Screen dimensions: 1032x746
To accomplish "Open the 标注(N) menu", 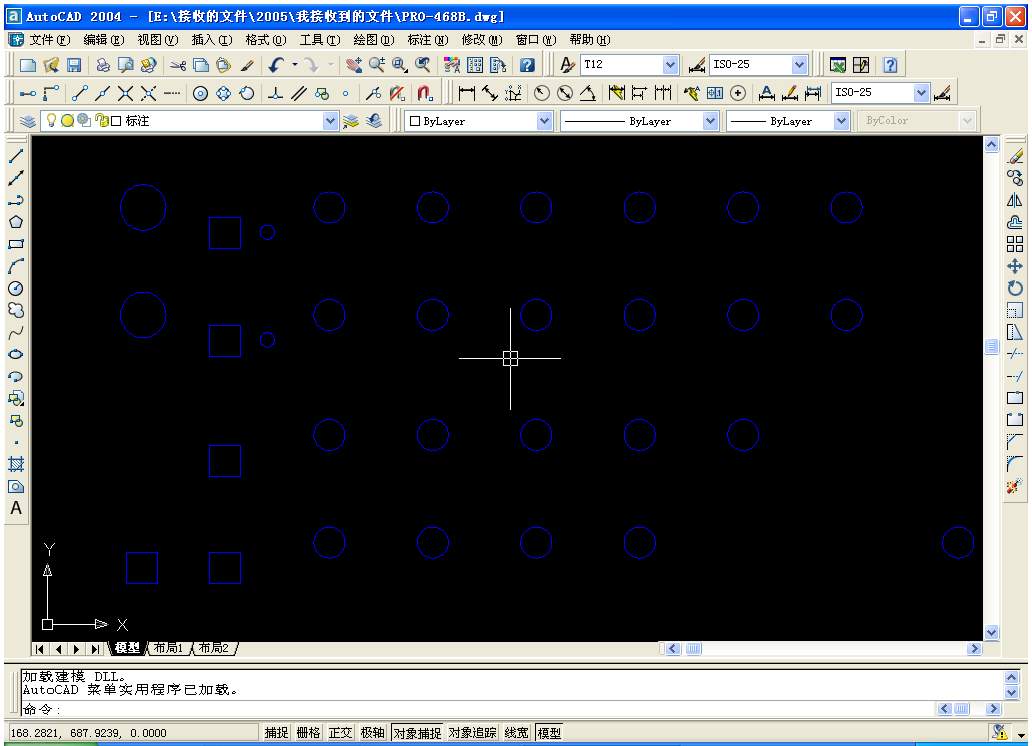I will 428,40.
